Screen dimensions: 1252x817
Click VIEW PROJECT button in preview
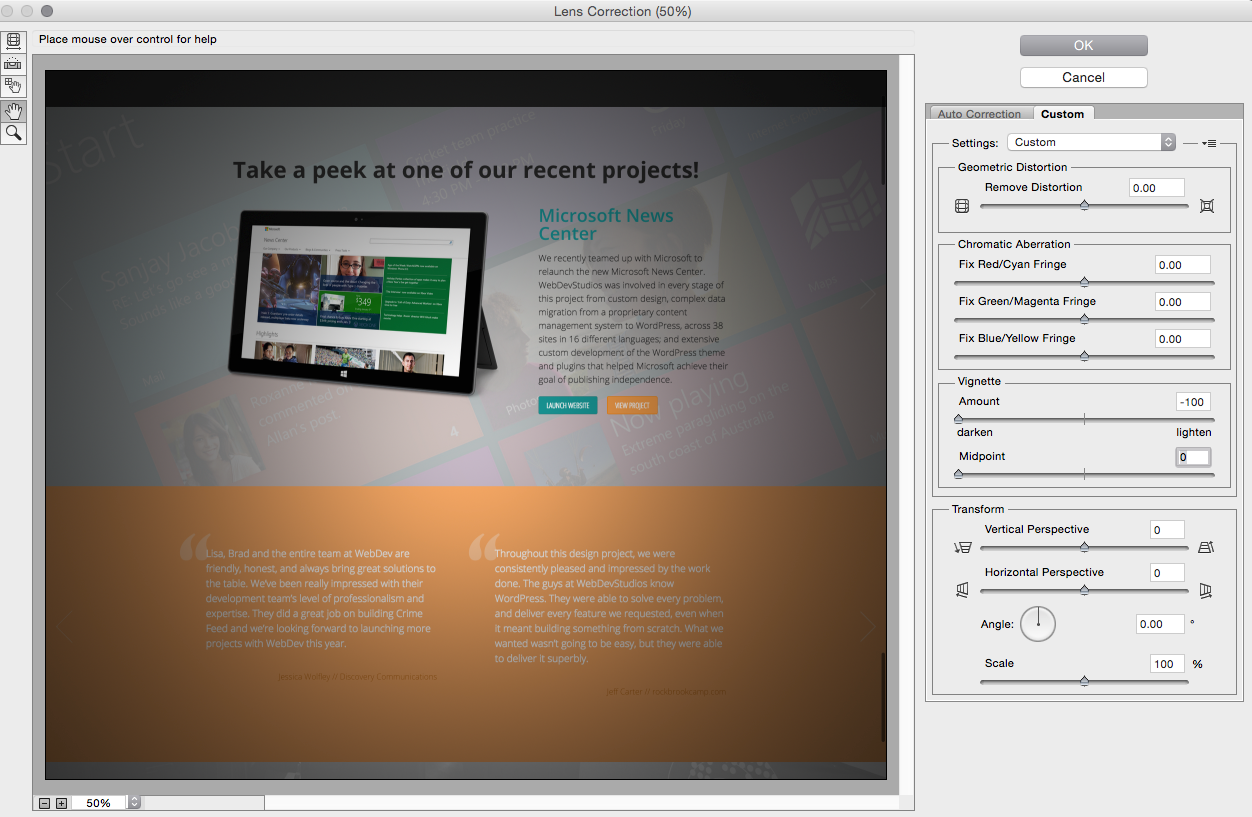(x=632, y=405)
